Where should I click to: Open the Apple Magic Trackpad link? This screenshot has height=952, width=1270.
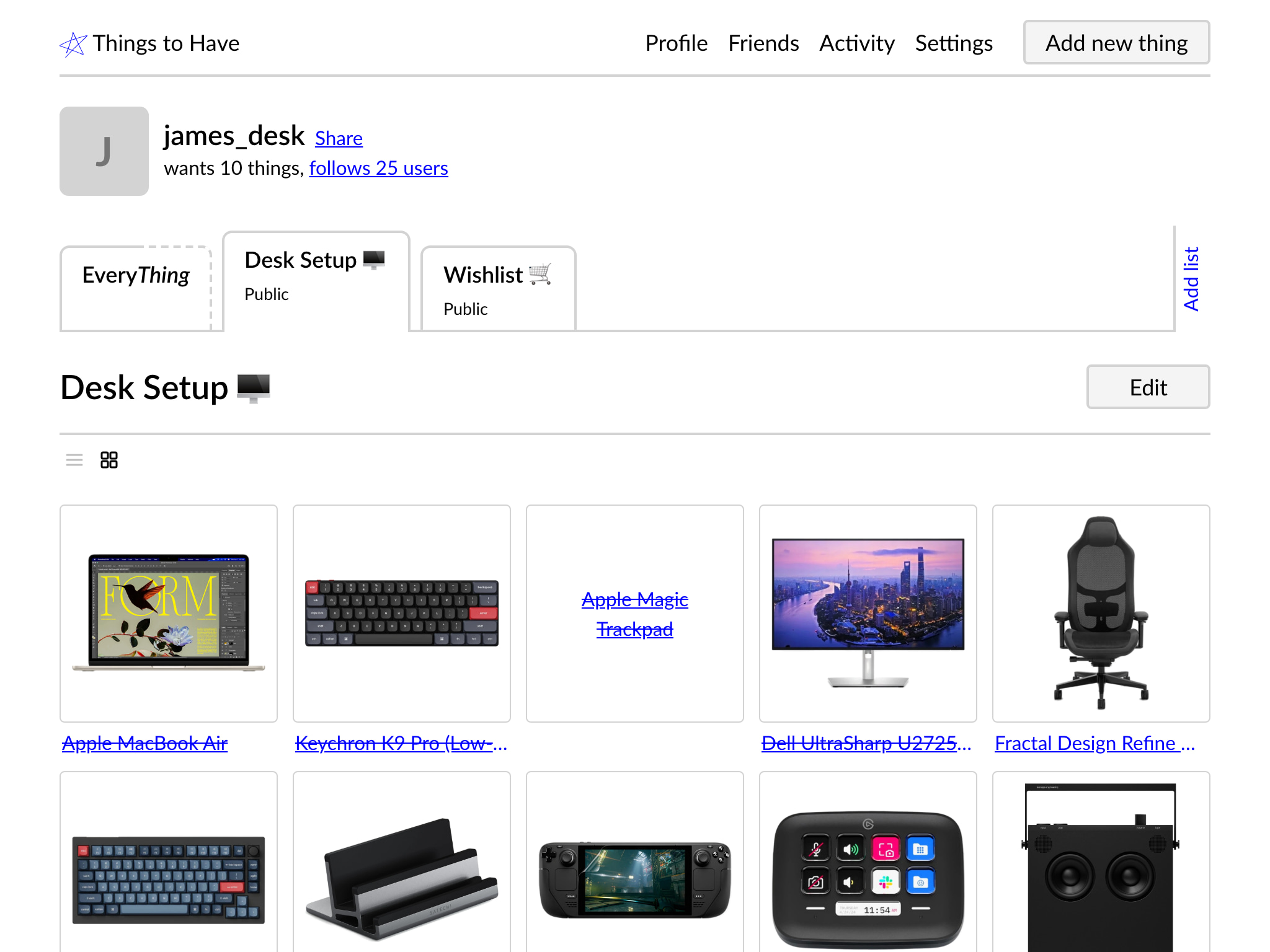pos(635,614)
